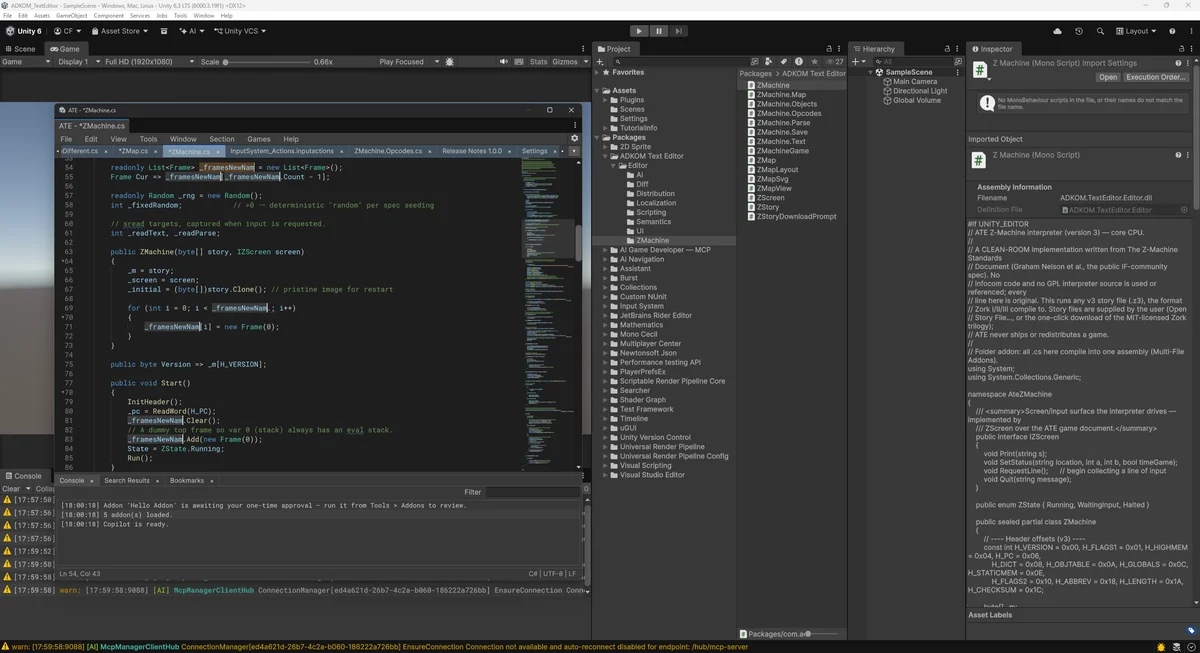Open the Unity Cloud icon
Screen dimensions: 1200x653
(1058, 31)
